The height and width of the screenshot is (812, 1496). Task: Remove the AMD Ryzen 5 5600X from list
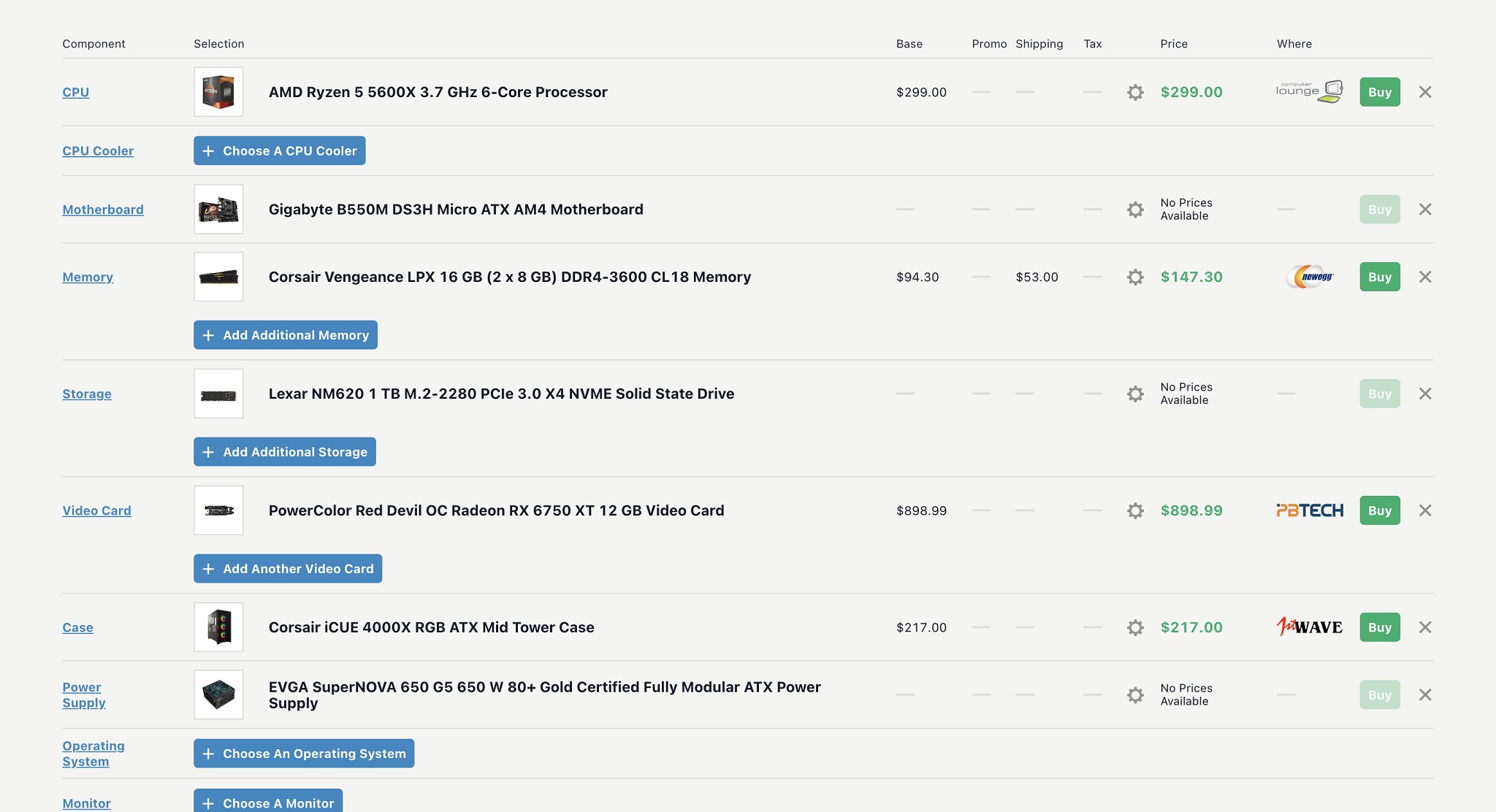pyautogui.click(x=1424, y=92)
